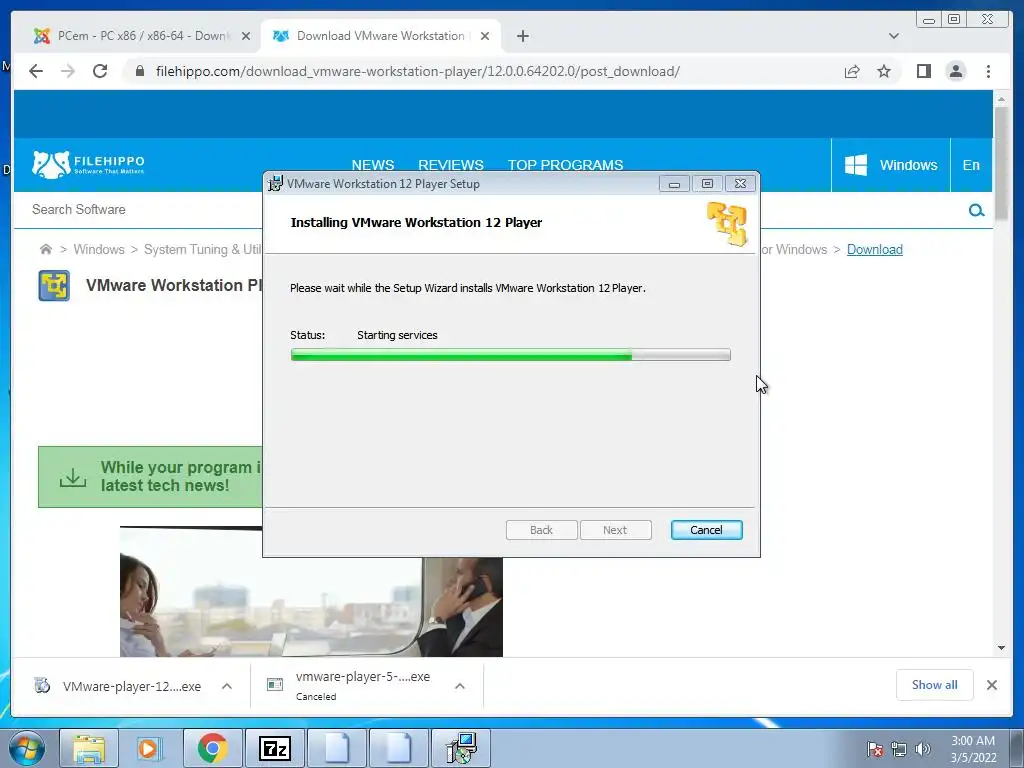Open the En language selector

click(x=971, y=165)
